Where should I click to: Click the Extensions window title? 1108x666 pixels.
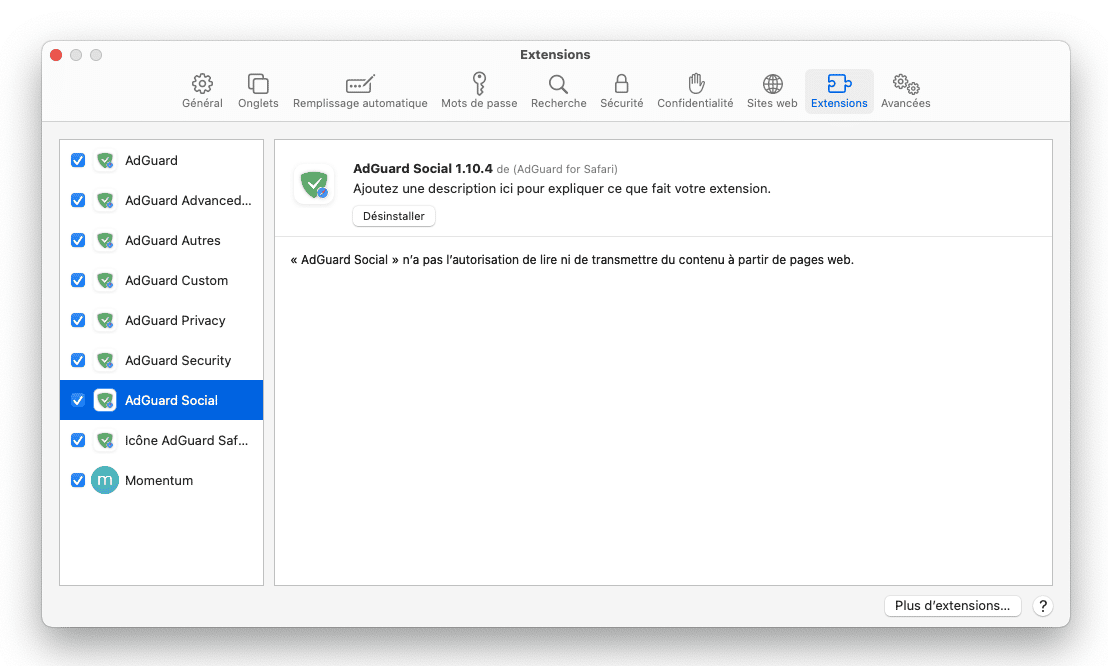pos(555,54)
